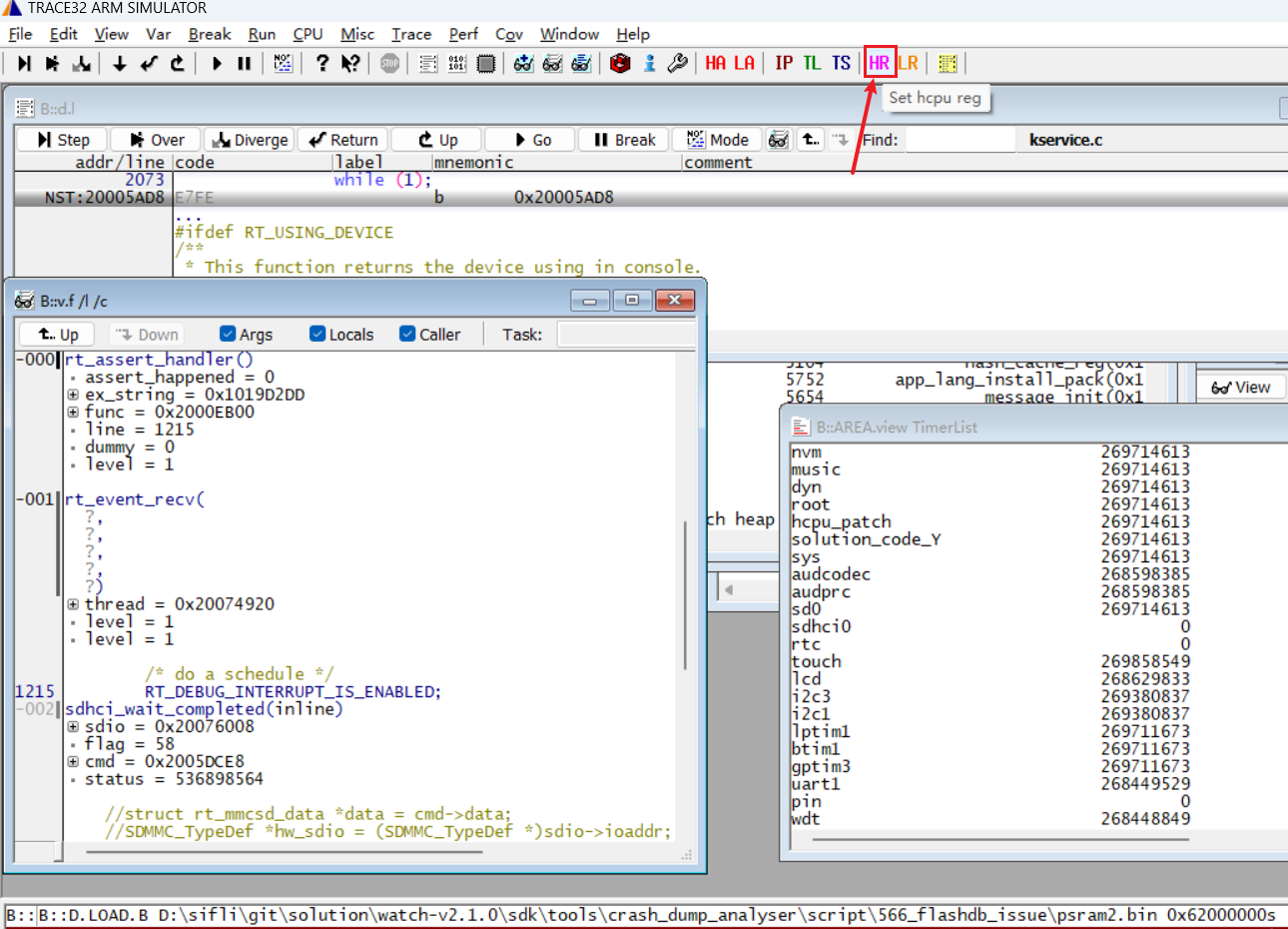The image size is (1288, 929).
Task: Click the first glasses watch icon in toolbar
Action: click(524, 63)
